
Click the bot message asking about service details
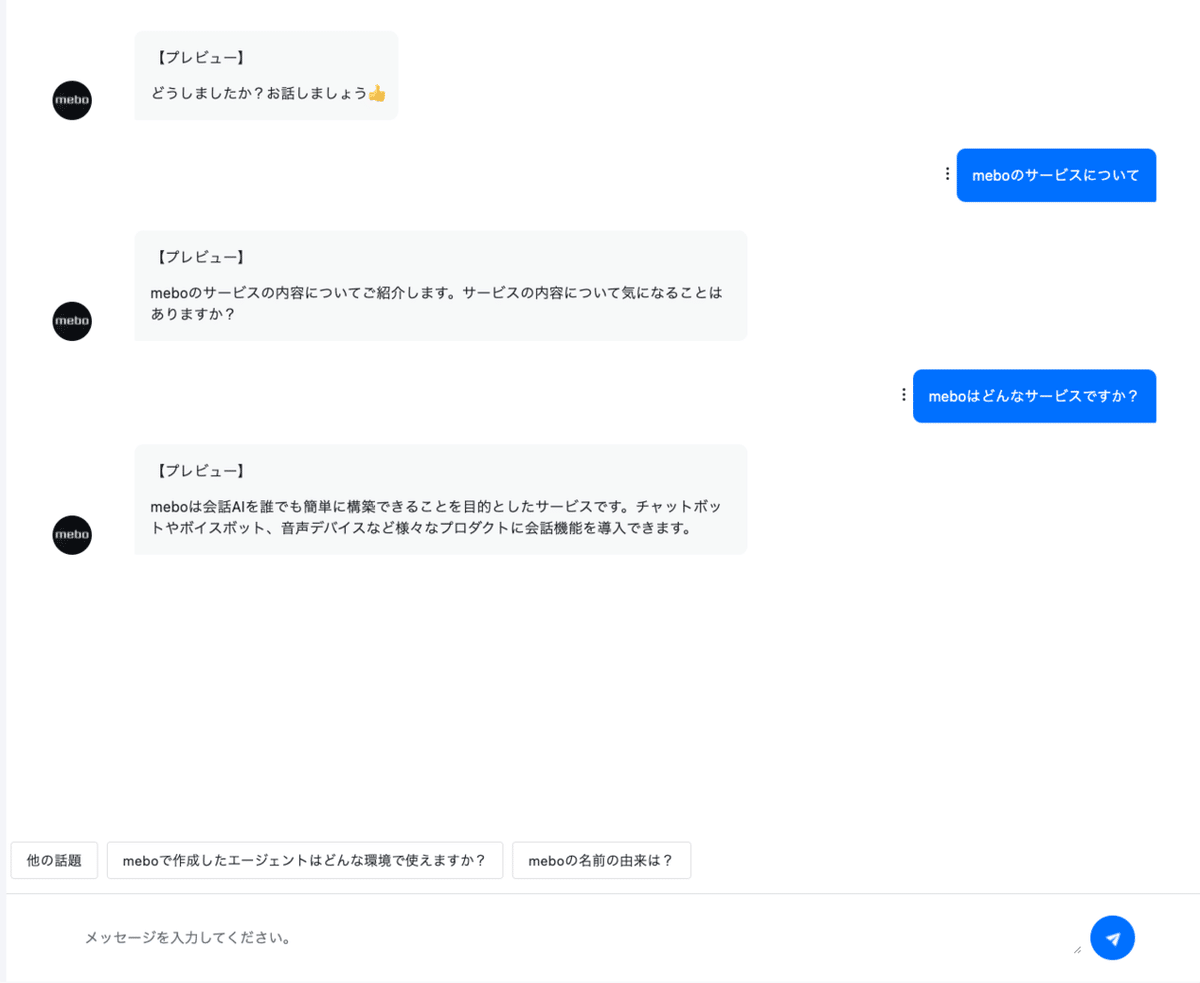click(440, 285)
